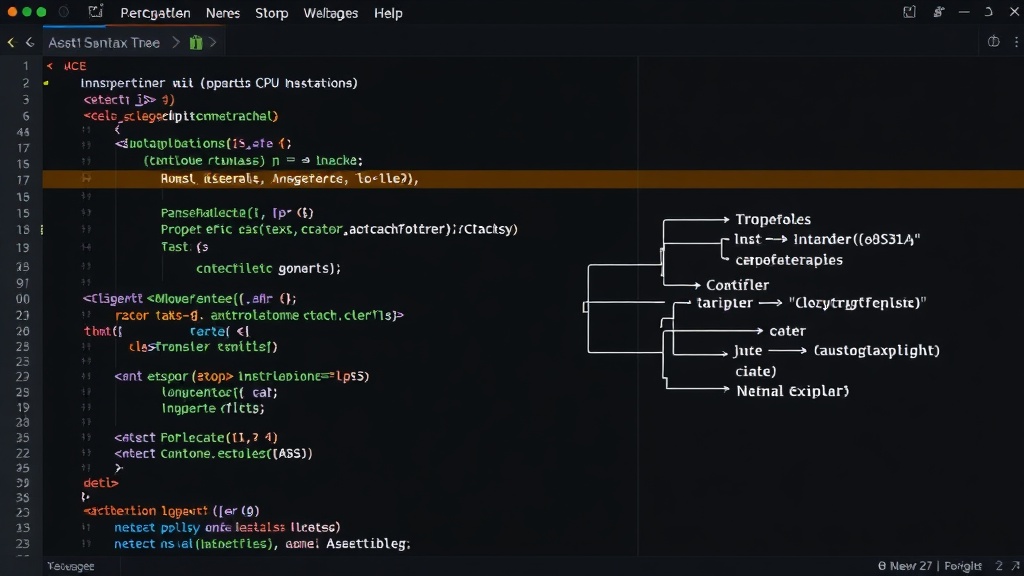
Task: Click the 2 indicator in status bar
Action: coord(999,566)
